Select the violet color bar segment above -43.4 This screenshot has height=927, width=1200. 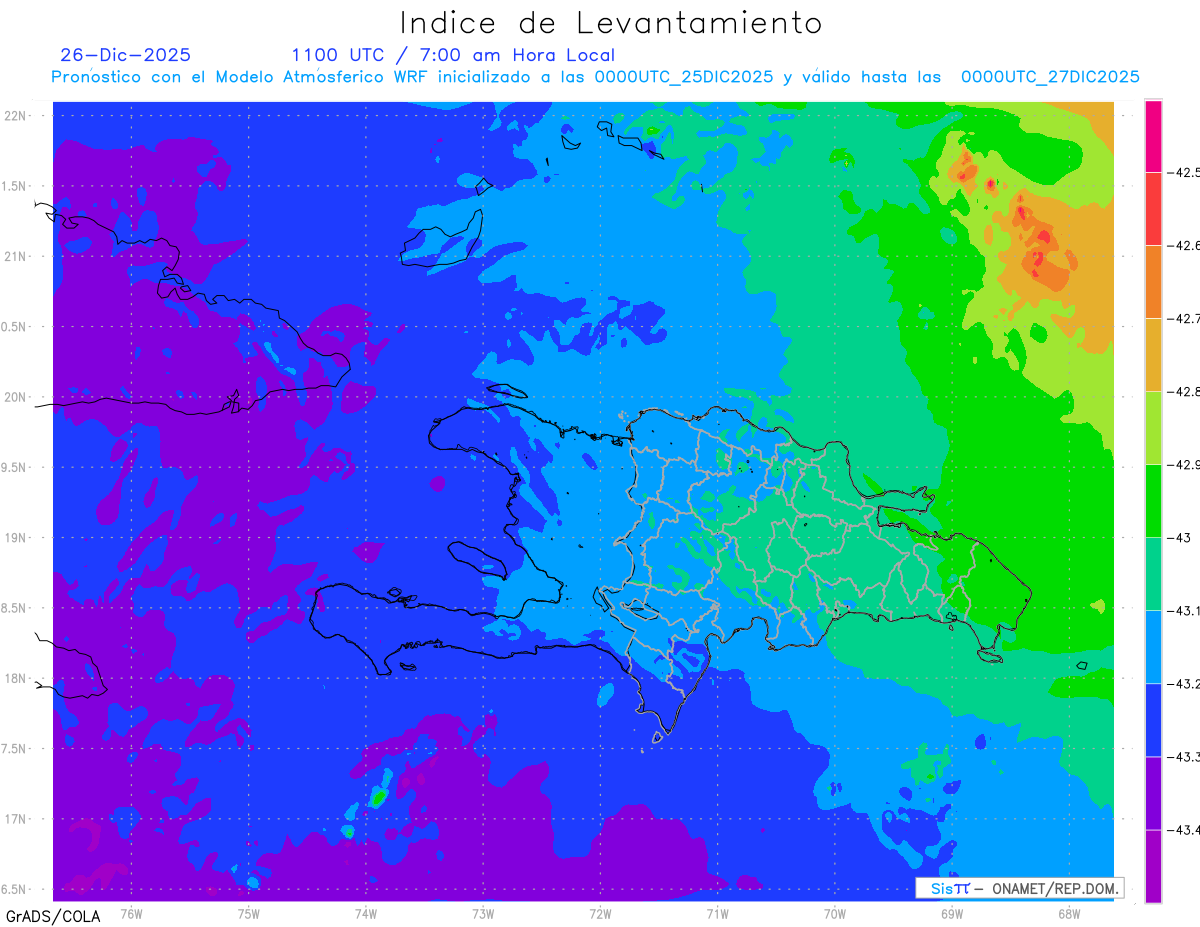[x=1153, y=792]
